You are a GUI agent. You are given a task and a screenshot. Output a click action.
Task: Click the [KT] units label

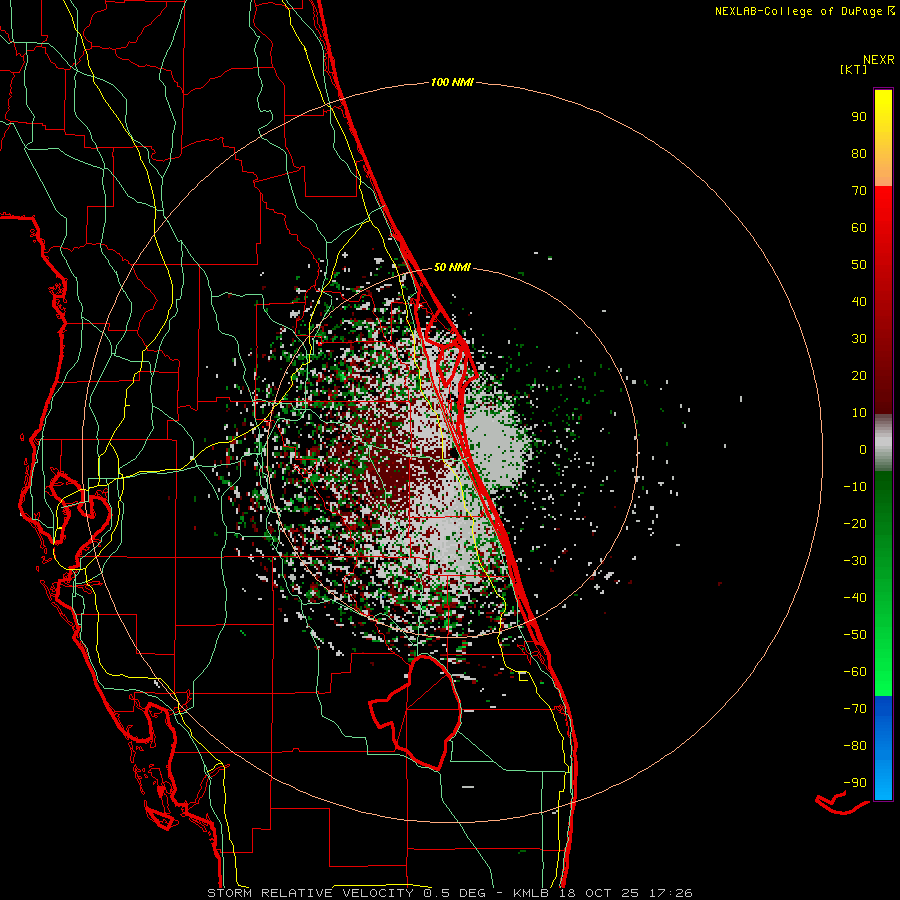click(853, 69)
